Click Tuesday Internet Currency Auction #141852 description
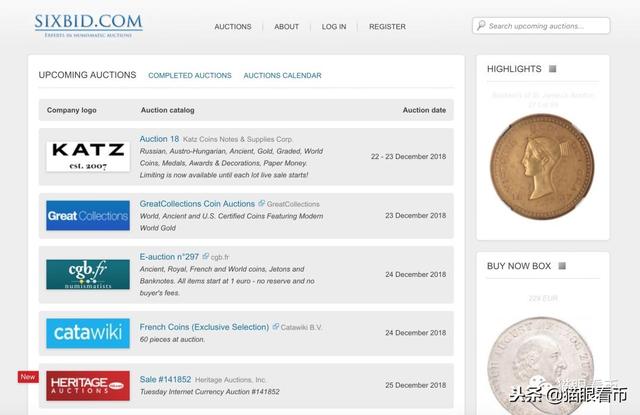The image size is (640, 415). (210, 392)
